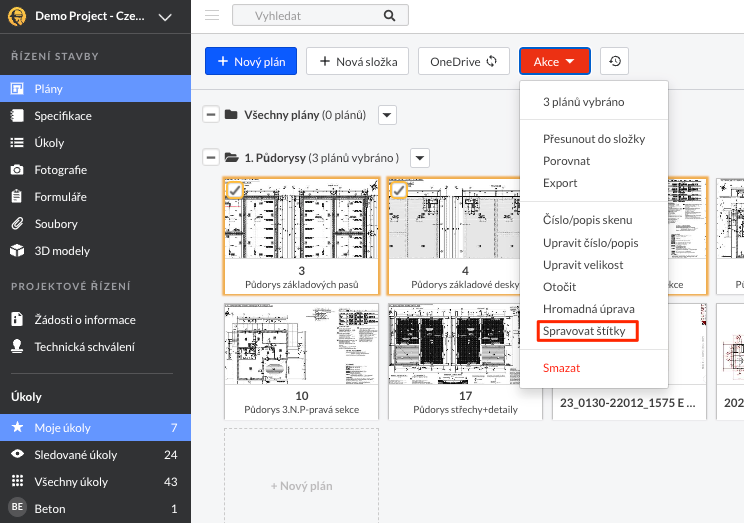
Task: Click the Plány blueprint icon
Action: point(17,89)
